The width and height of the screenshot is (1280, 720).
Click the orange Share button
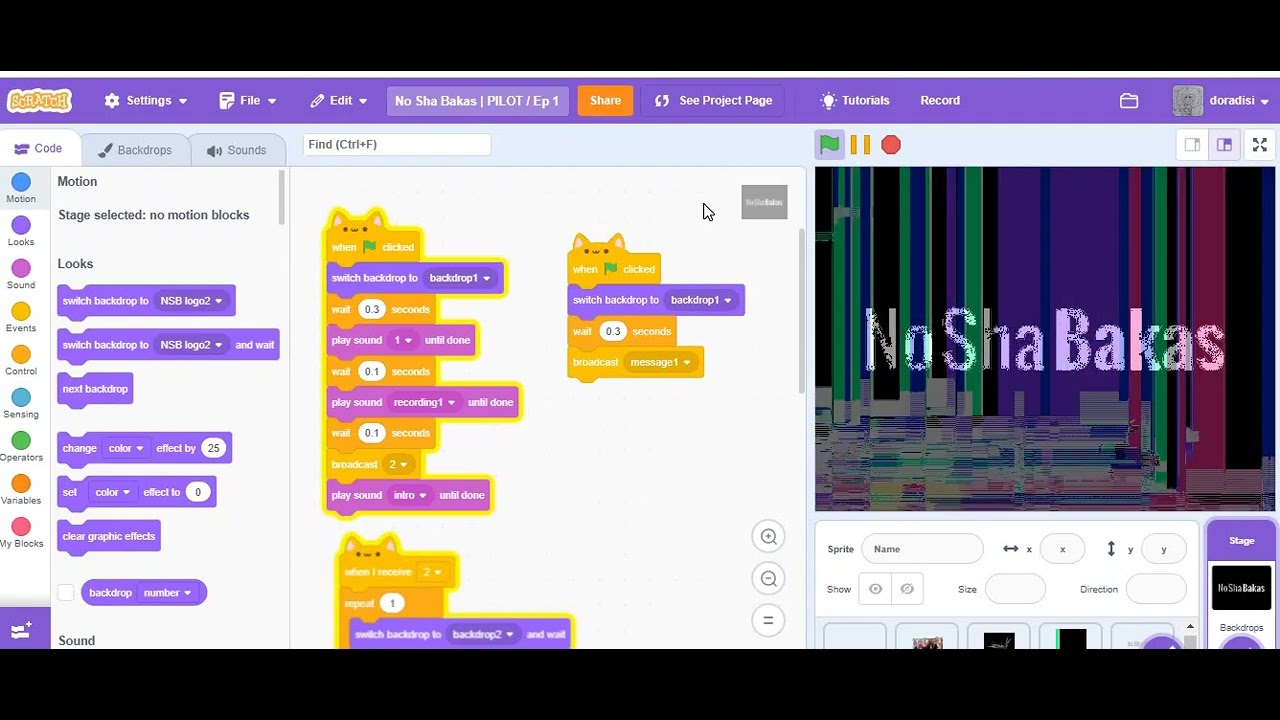[x=605, y=101]
